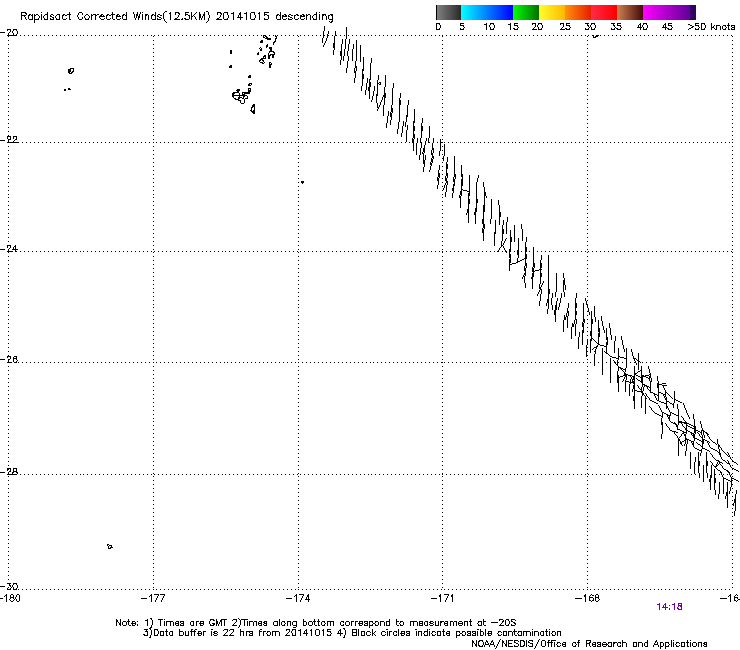Click the note line '3)Data buffer is 22 hrs'
Screen dimensions: 740x650
(x=352, y=633)
